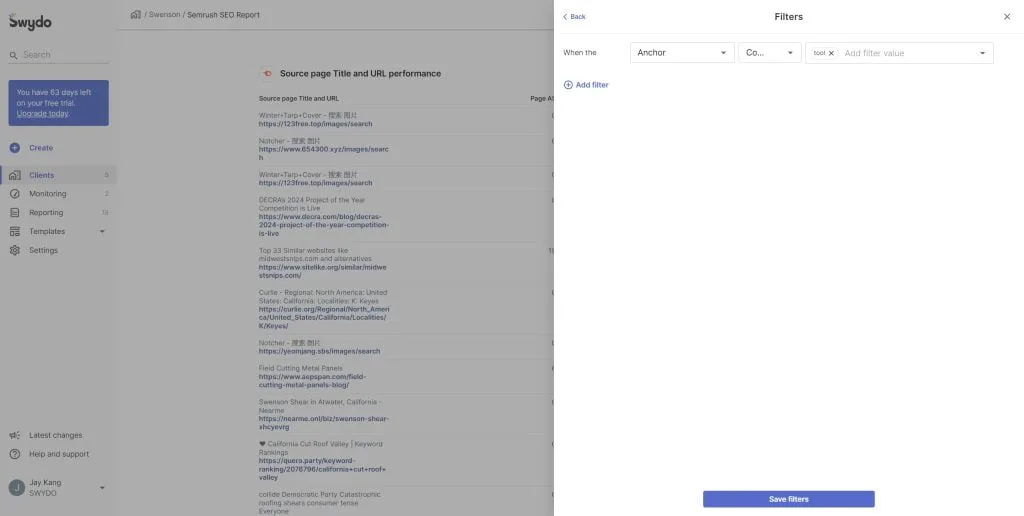This screenshot has width=1024, height=516.
Task: Click the Create plus icon
Action: click(15, 148)
